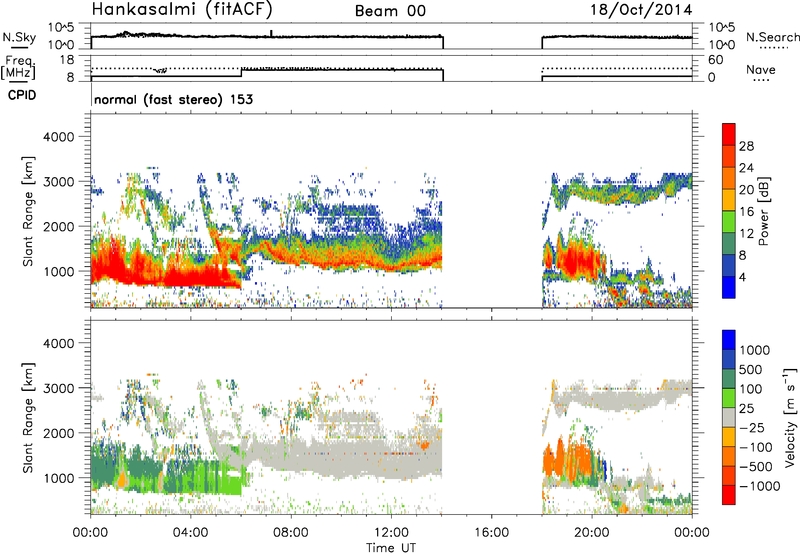Select the Beam 00 label

[x=390, y=11]
